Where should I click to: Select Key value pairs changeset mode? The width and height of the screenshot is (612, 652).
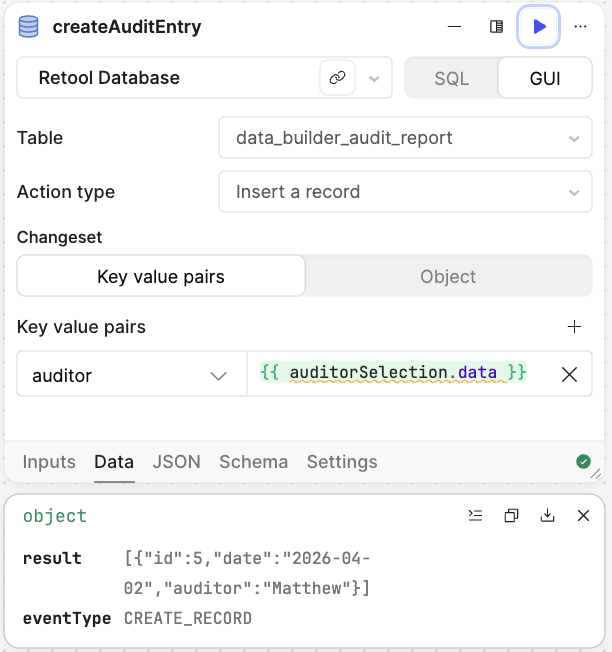click(x=161, y=276)
